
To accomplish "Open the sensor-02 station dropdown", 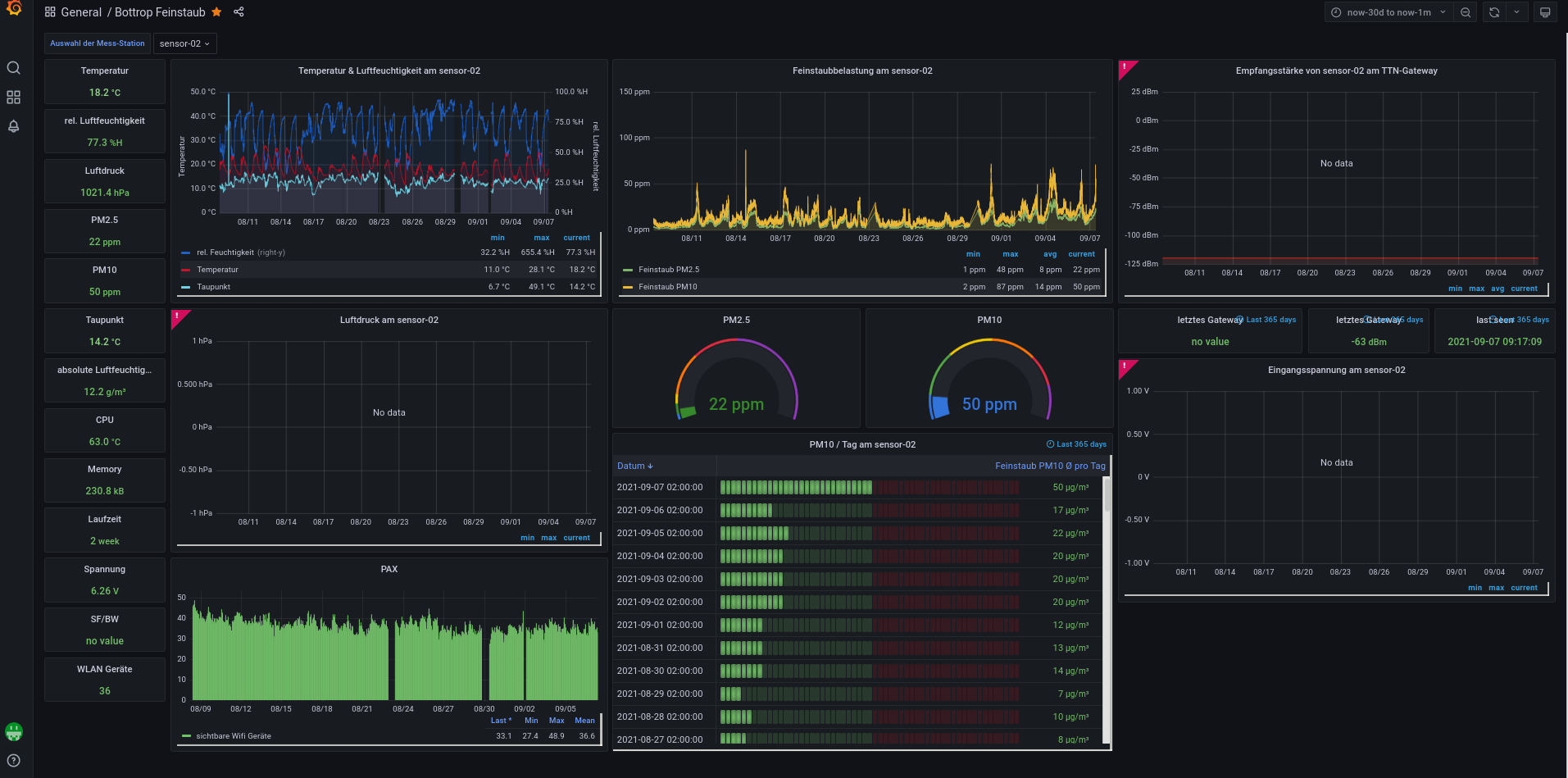I will (x=184, y=43).
